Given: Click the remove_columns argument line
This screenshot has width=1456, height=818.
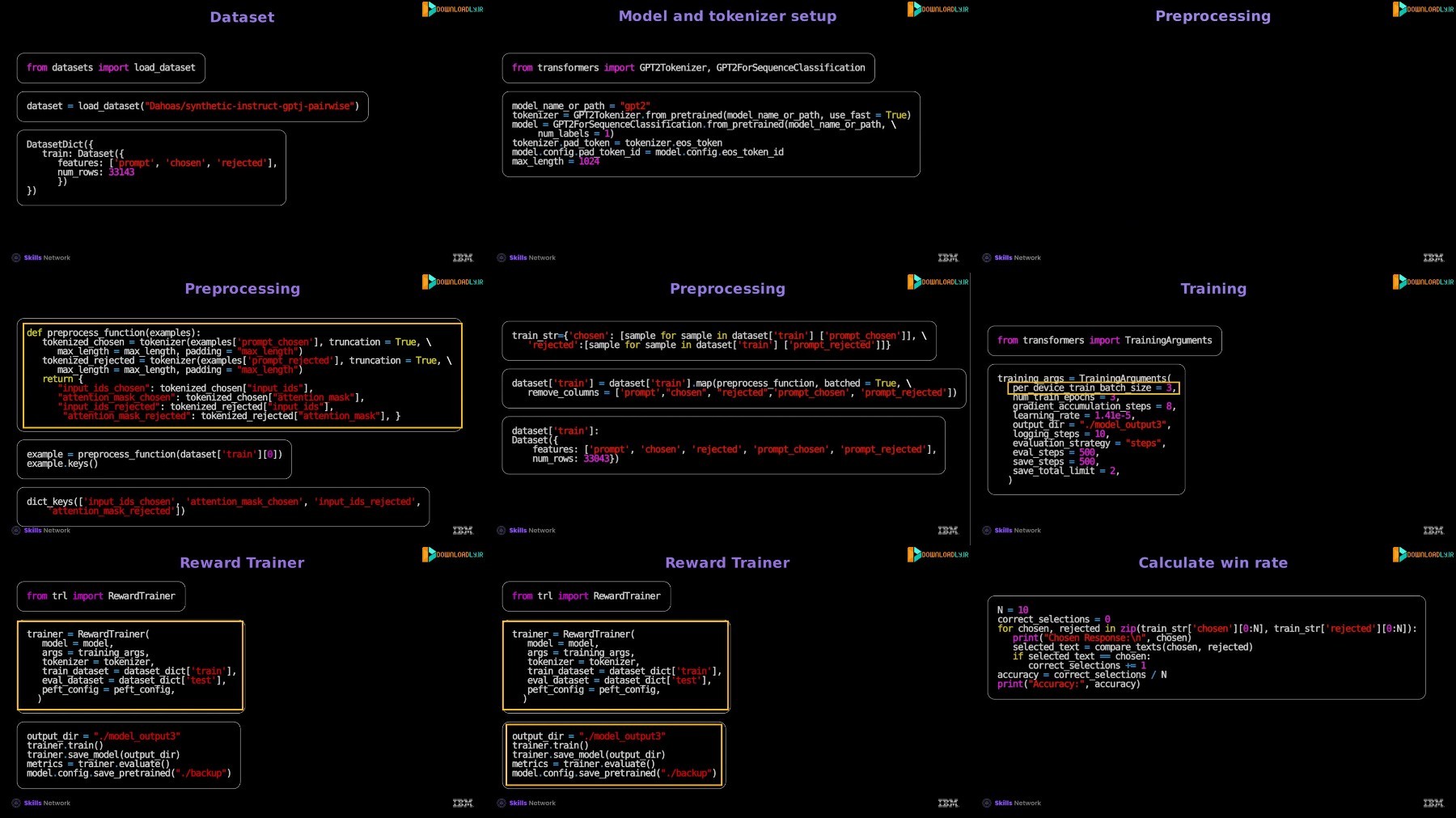Looking at the screenshot, I should pos(742,393).
